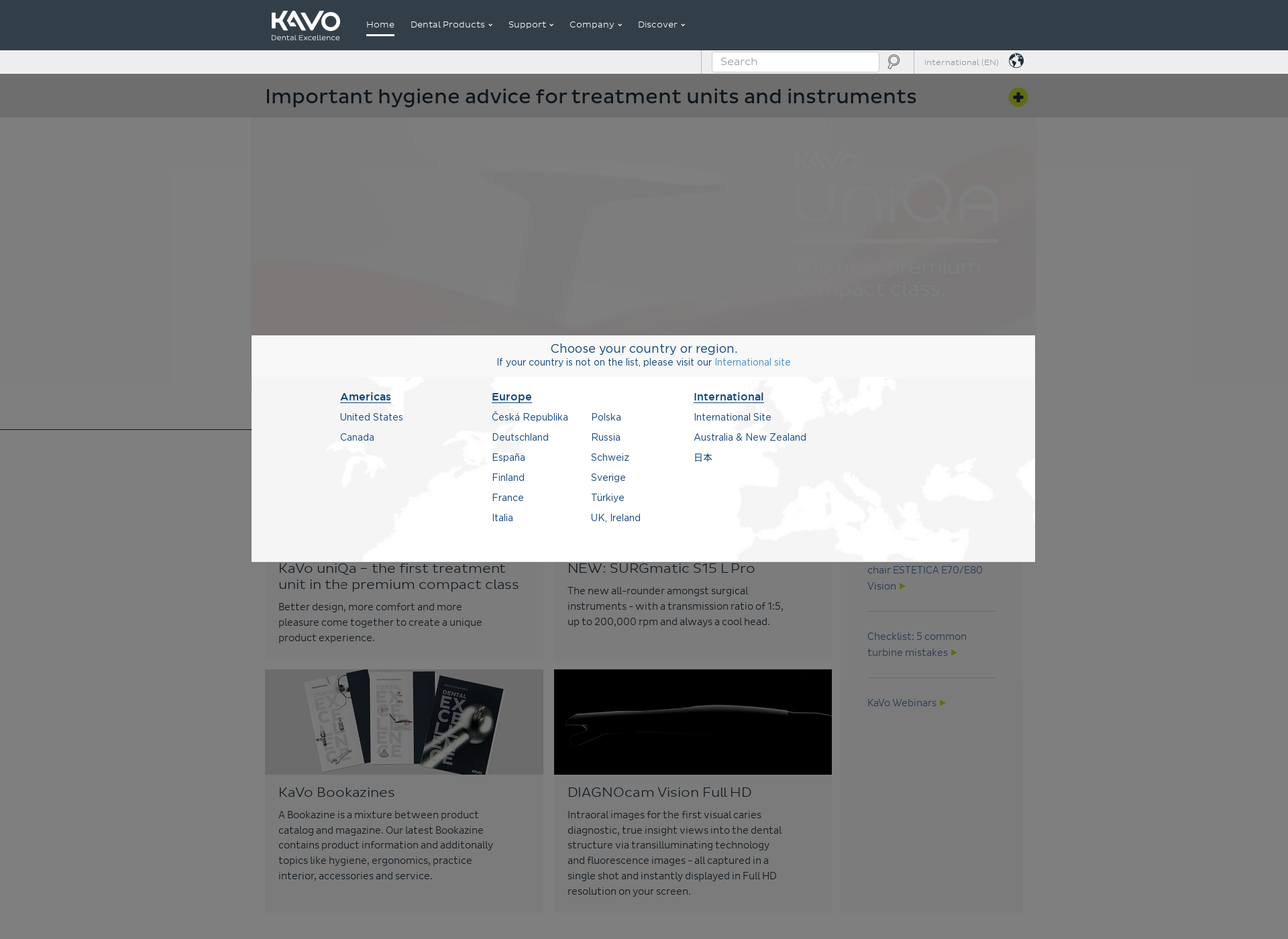
Task: Choose Türkiye
Action: coord(607,498)
